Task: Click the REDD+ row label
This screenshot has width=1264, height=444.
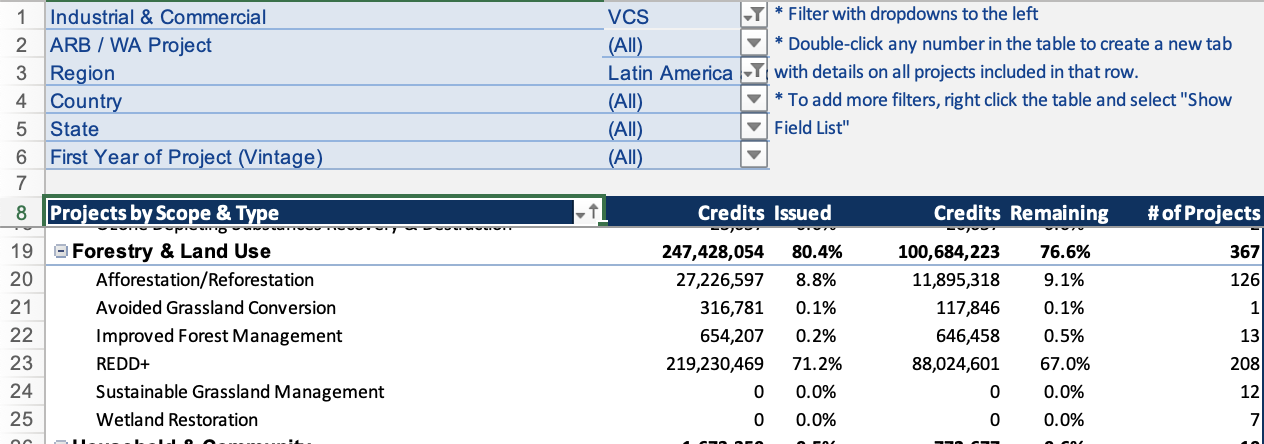Action: [122, 364]
